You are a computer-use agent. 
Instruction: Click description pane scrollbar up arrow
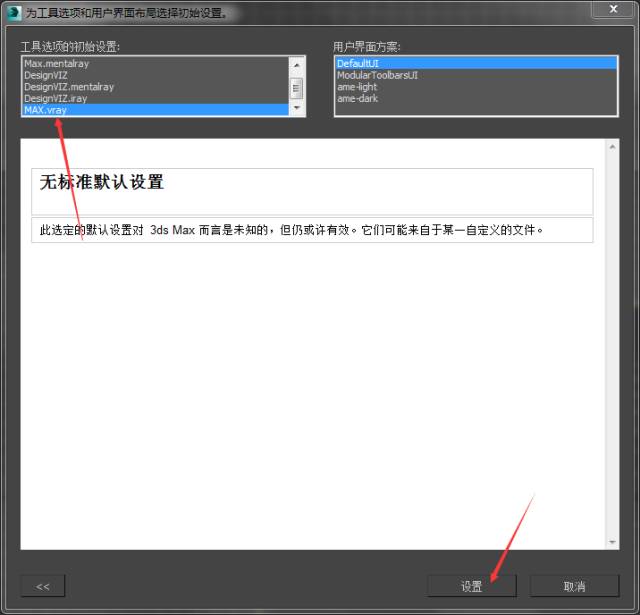612,147
